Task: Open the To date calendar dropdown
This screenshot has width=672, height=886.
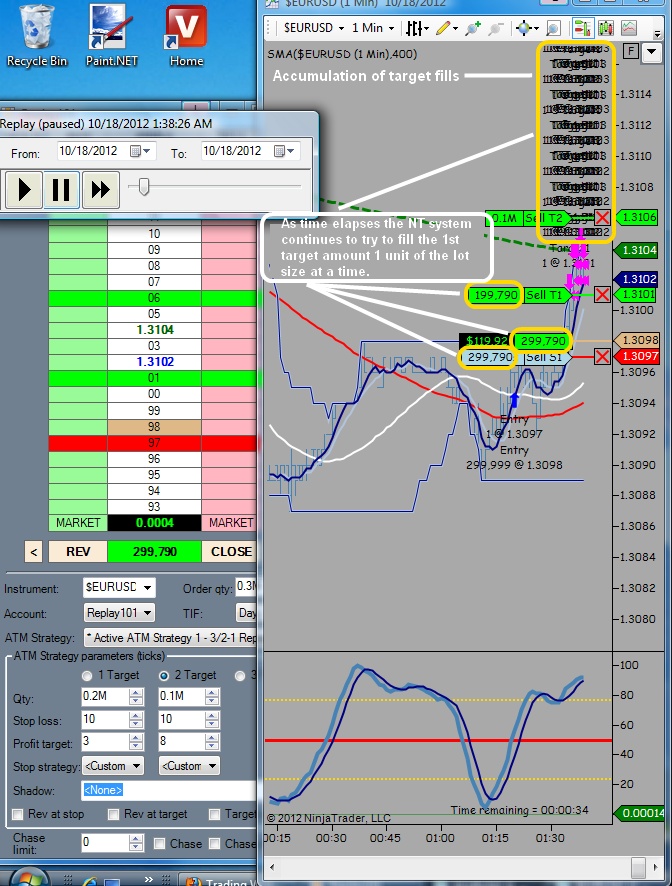Action: pos(284,151)
